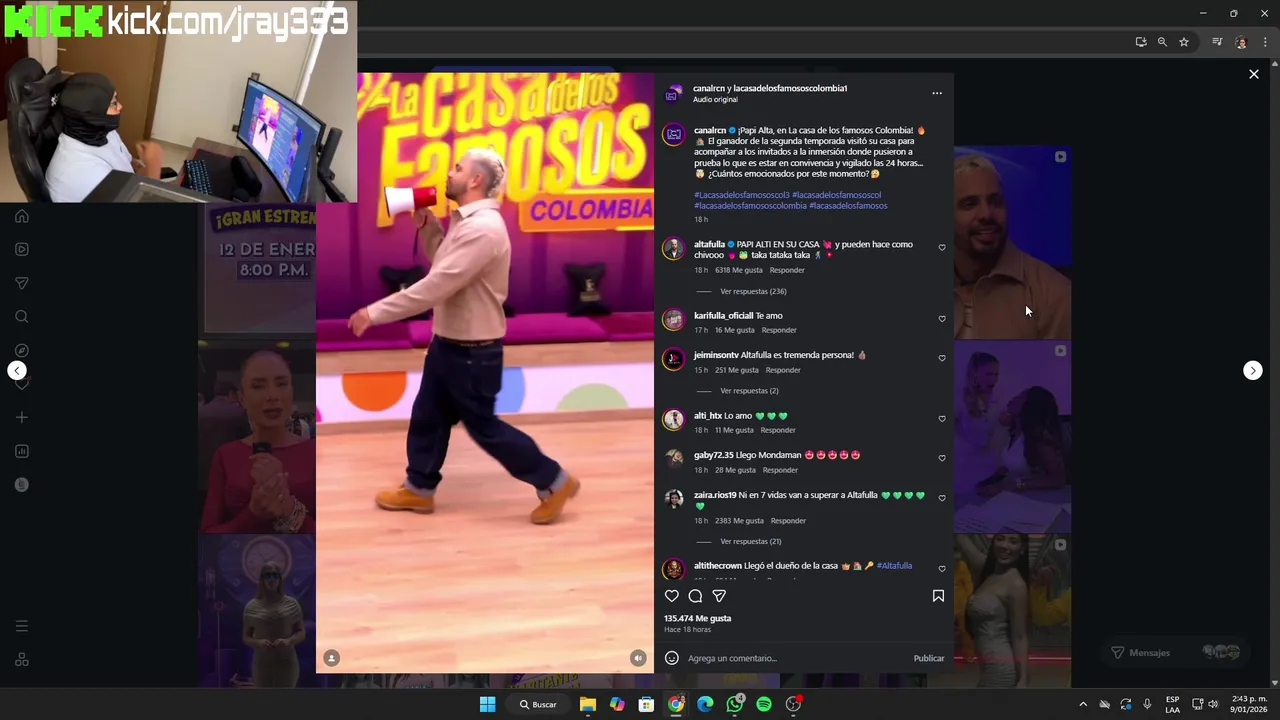Click the Publicar button
This screenshot has width=1280, height=720.
click(929, 658)
